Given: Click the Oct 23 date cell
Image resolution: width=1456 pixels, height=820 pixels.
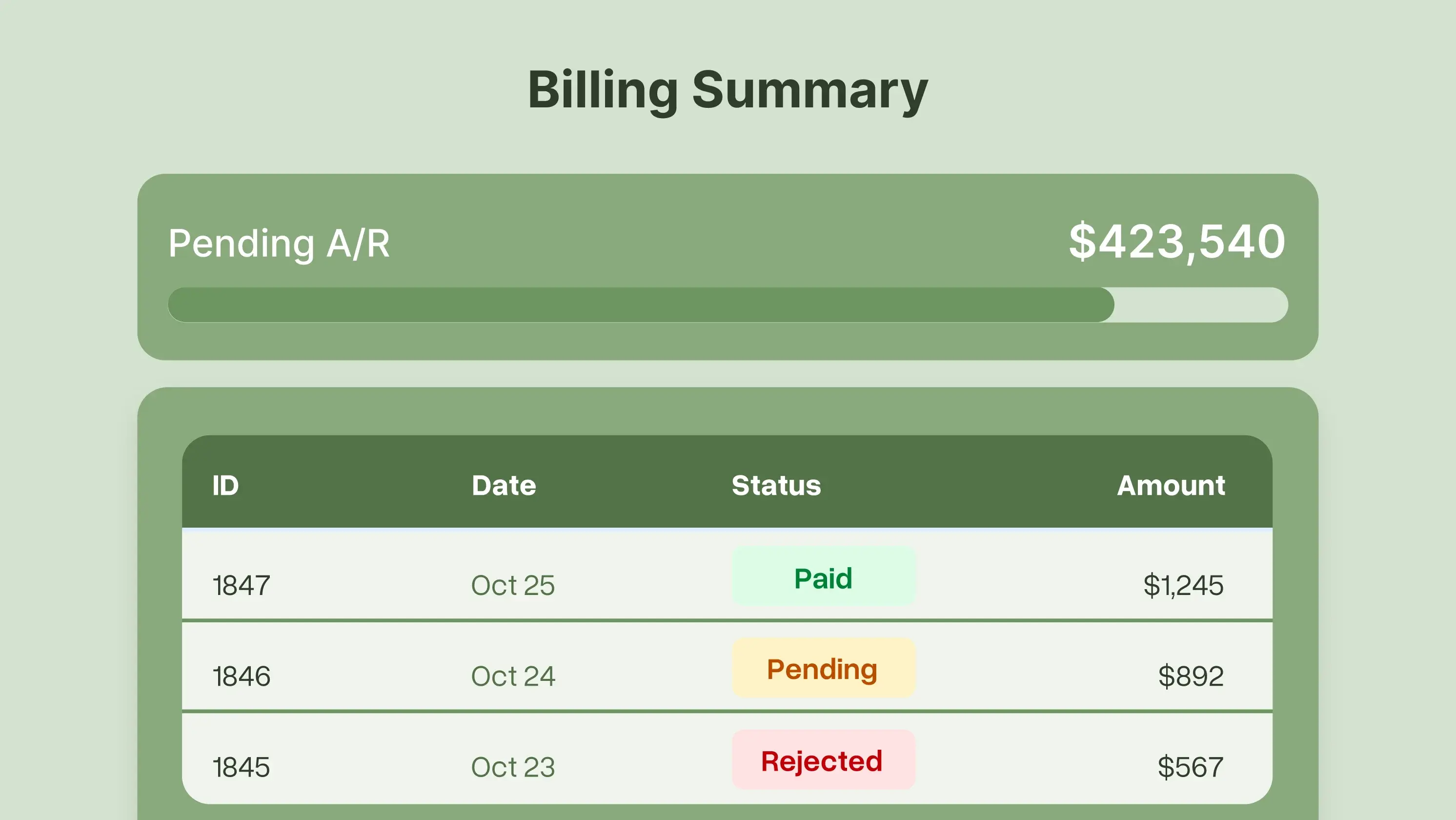Looking at the screenshot, I should (x=513, y=767).
